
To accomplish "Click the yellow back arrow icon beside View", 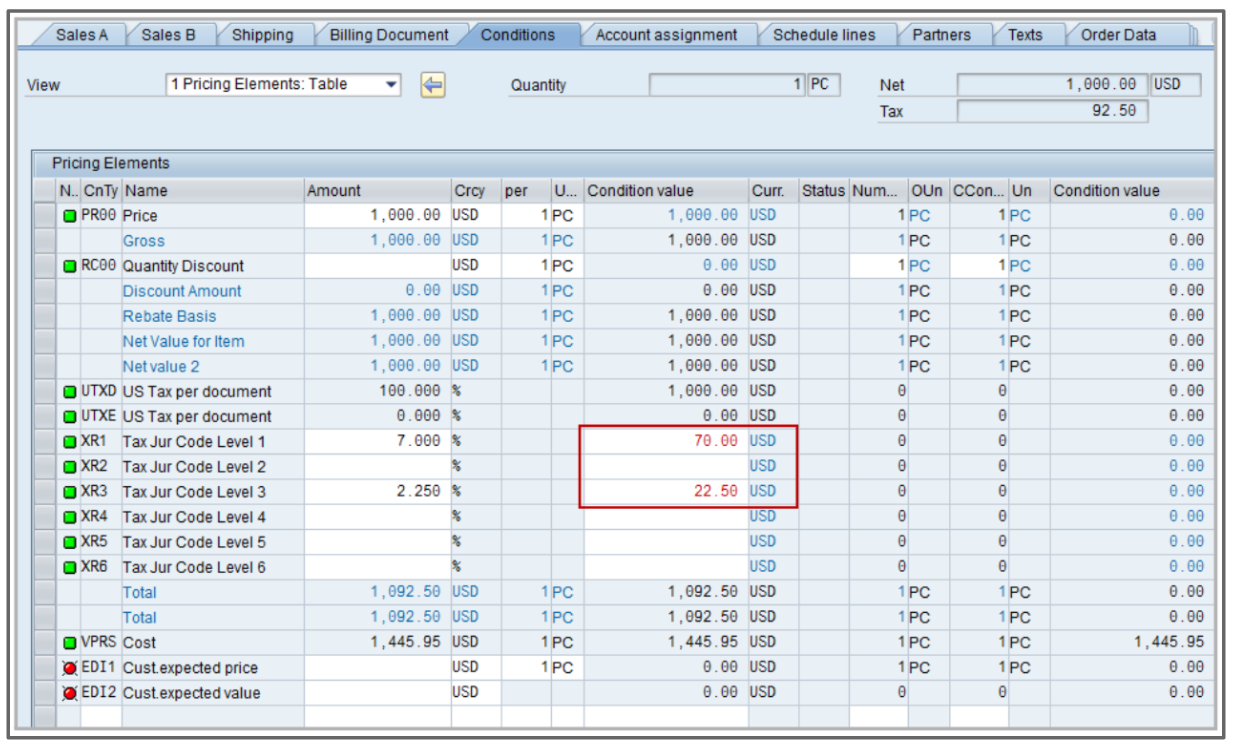I will pyautogui.click(x=432, y=85).
